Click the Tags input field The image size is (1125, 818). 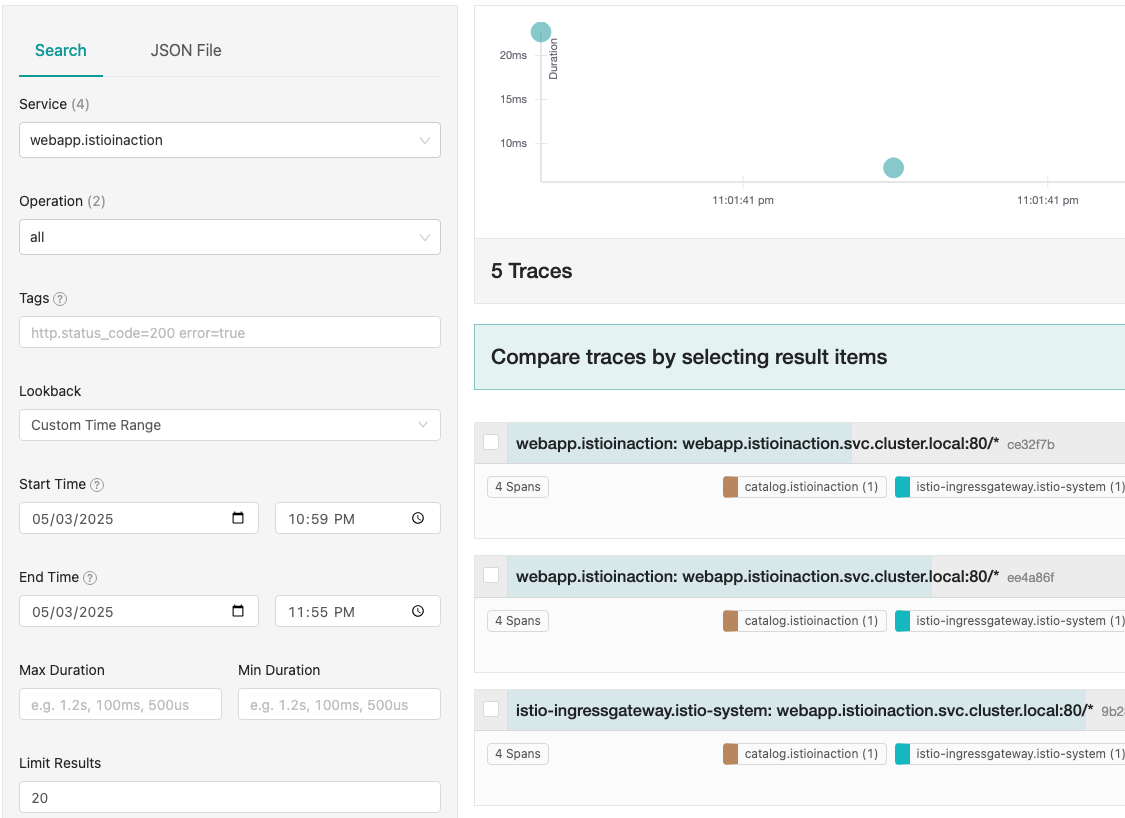(230, 332)
